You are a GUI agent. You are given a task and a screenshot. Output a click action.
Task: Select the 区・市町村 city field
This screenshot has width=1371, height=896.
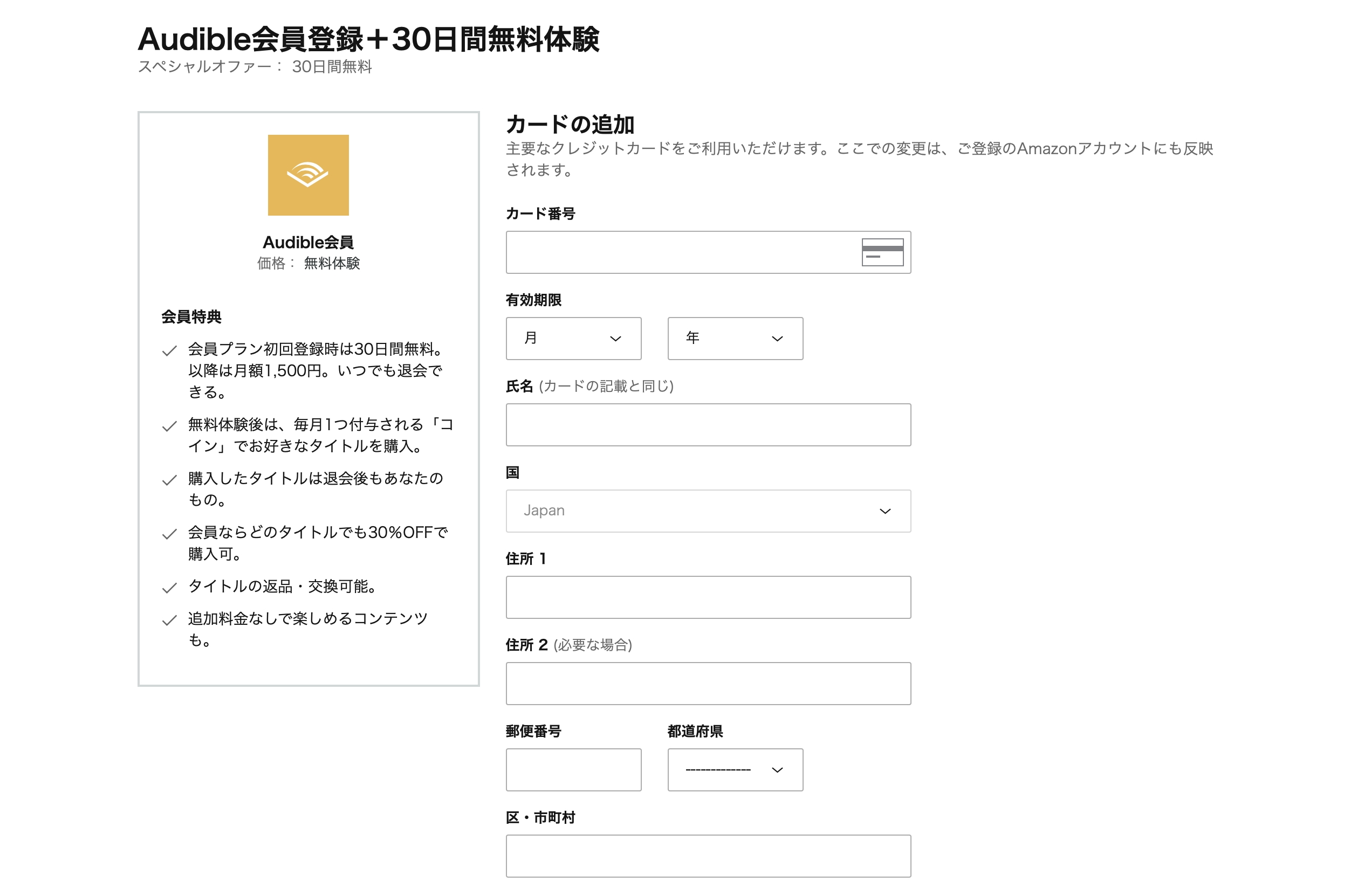click(708, 856)
